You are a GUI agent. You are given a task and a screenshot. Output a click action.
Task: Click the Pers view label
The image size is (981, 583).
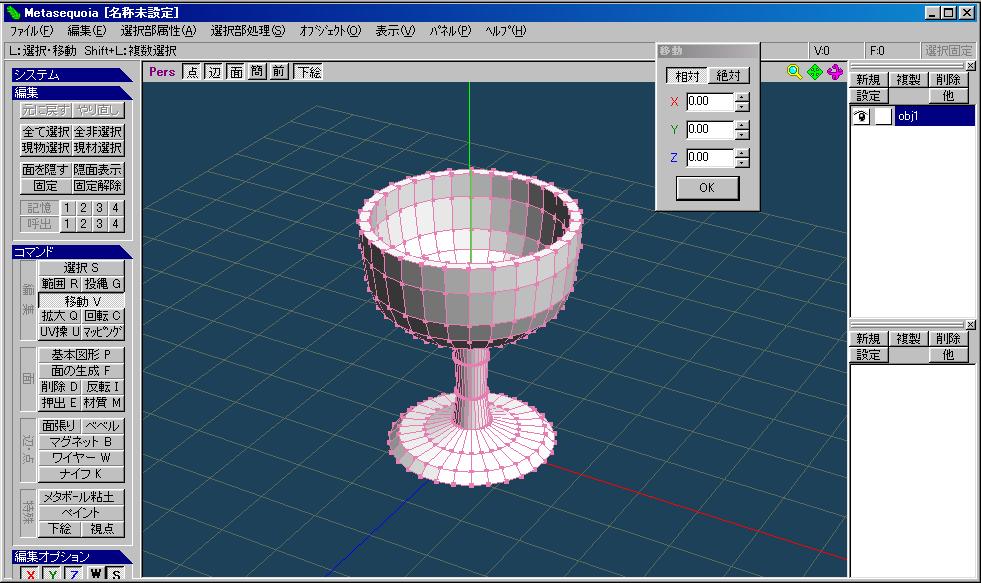tap(161, 72)
